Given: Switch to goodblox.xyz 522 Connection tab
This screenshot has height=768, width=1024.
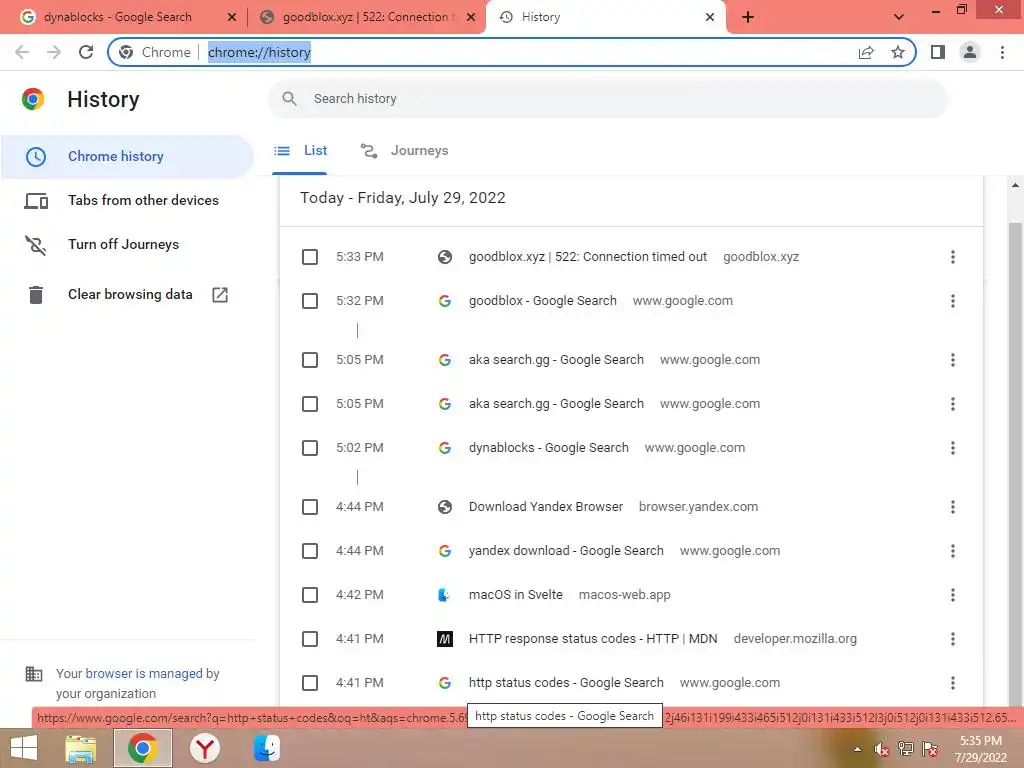Looking at the screenshot, I should 366,17.
